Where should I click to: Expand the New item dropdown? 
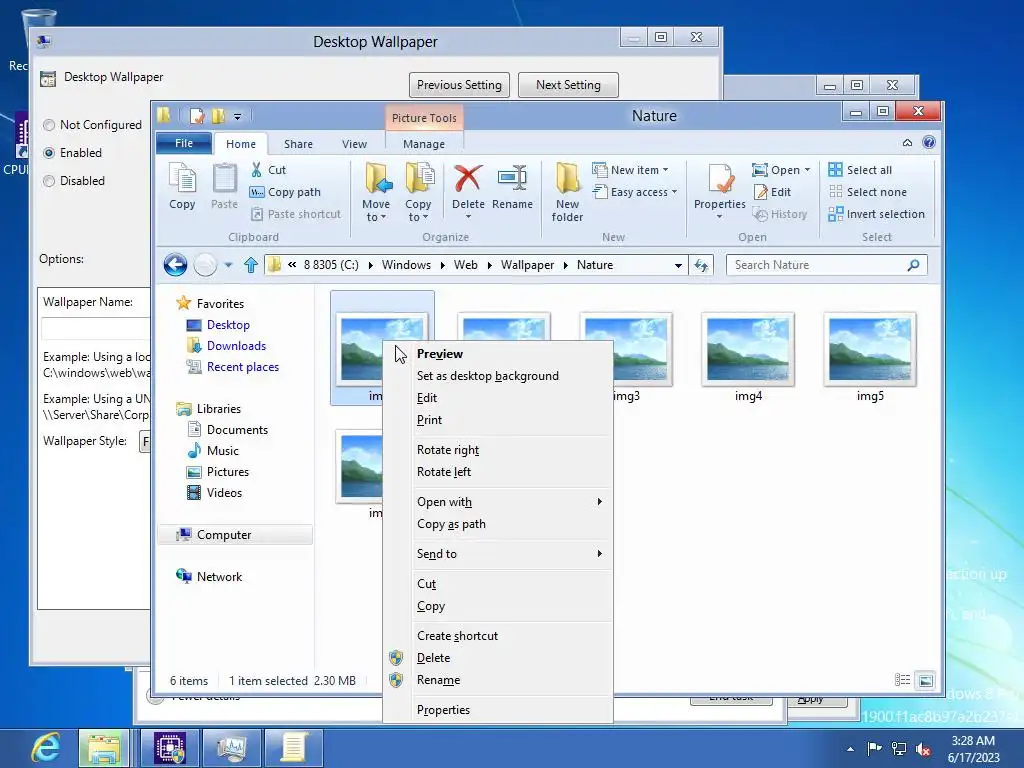665,170
